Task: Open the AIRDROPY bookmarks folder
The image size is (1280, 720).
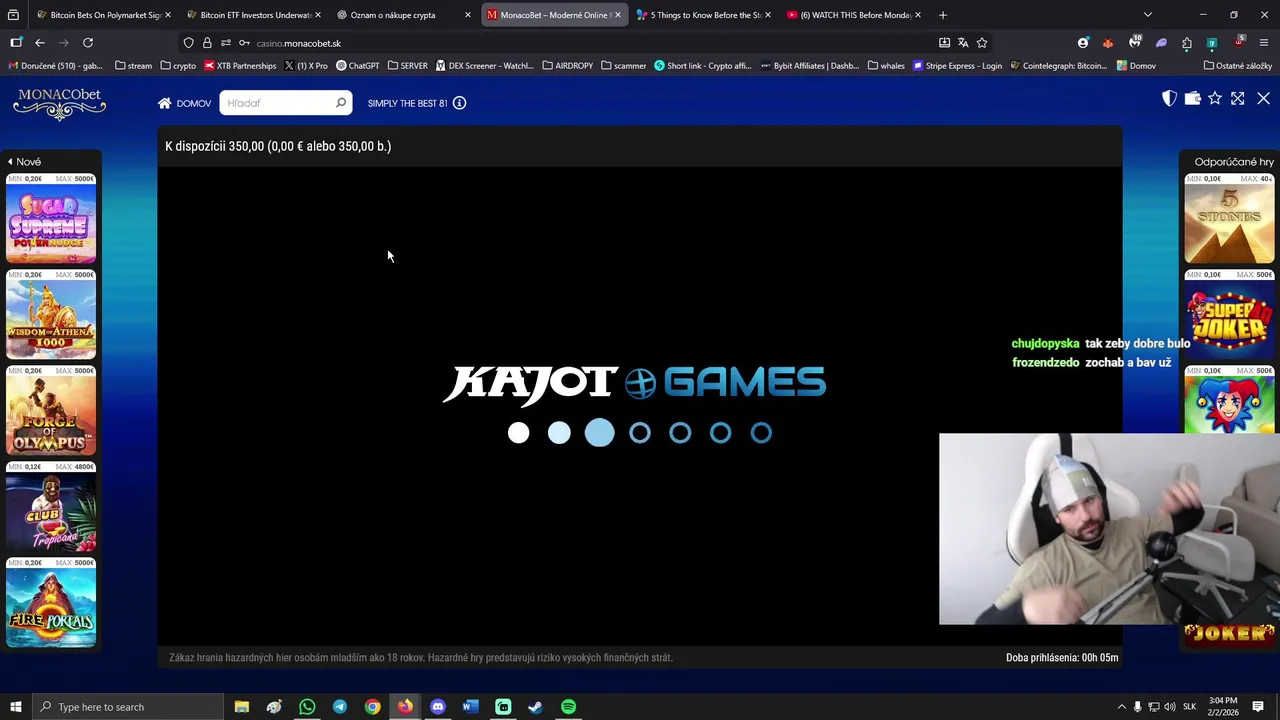Action: (568, 66)
